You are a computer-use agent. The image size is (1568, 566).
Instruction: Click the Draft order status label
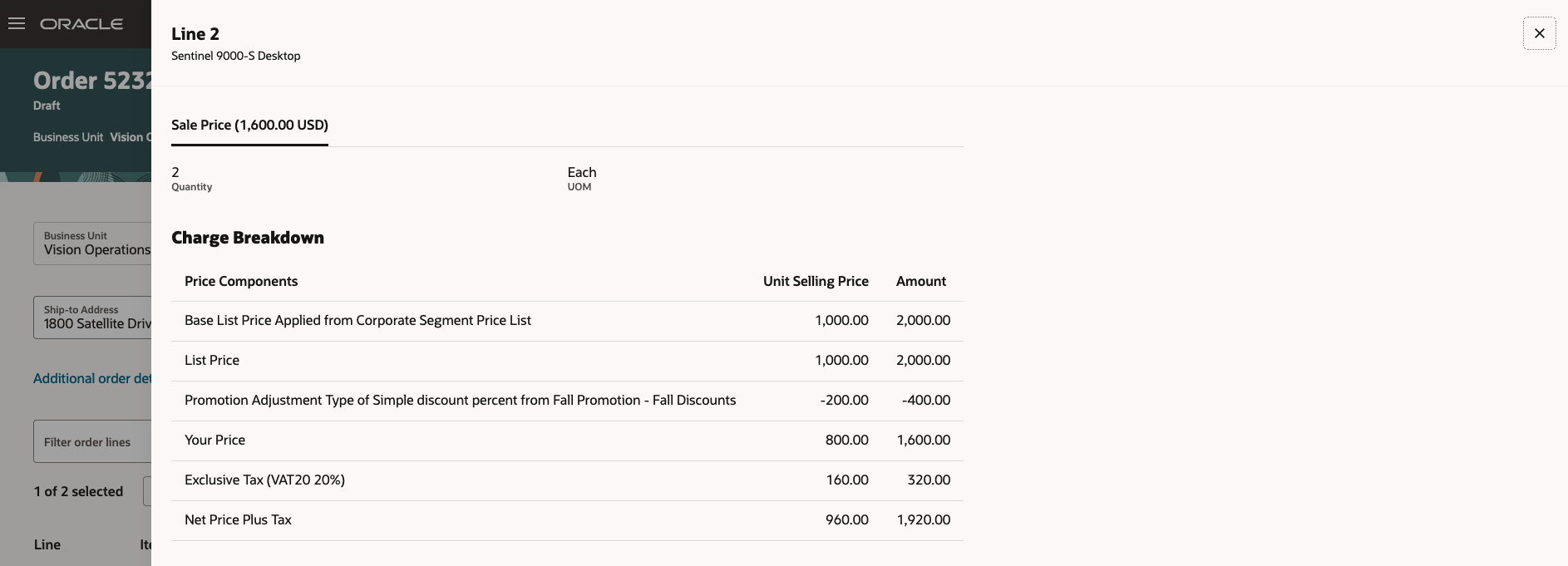[x=47, y=106]
